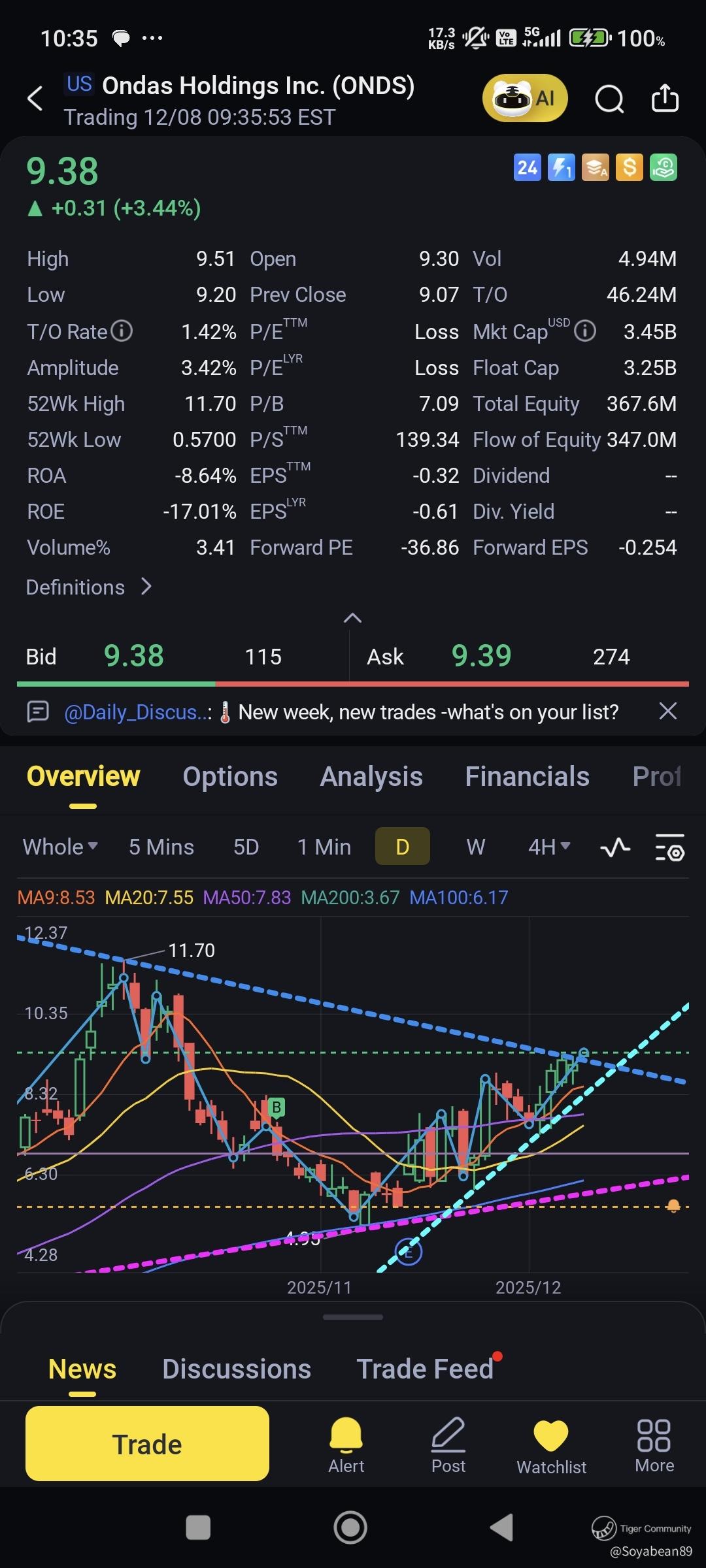Go back using the top-left arrow
The height and width of the screenshot is (1568, 706).
35,99
